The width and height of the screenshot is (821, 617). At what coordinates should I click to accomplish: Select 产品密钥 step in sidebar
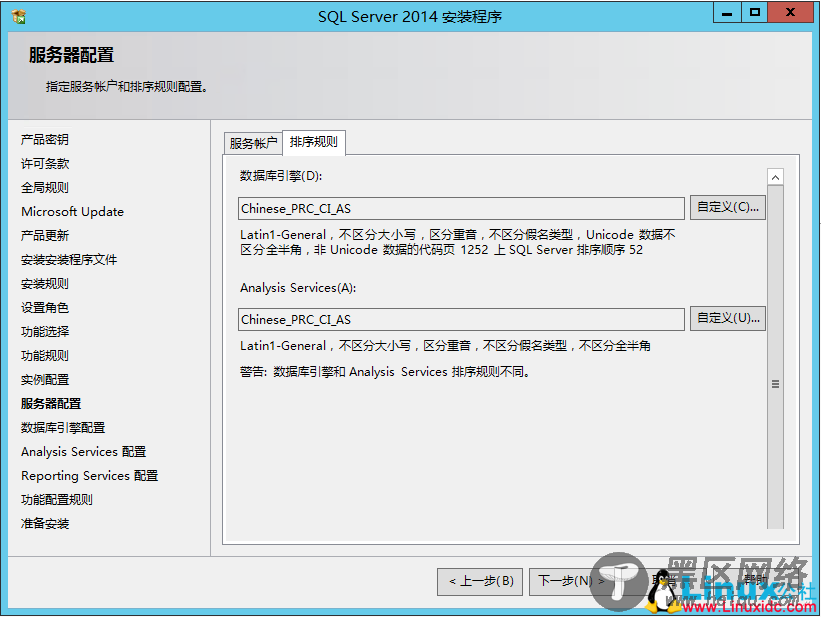45,139
